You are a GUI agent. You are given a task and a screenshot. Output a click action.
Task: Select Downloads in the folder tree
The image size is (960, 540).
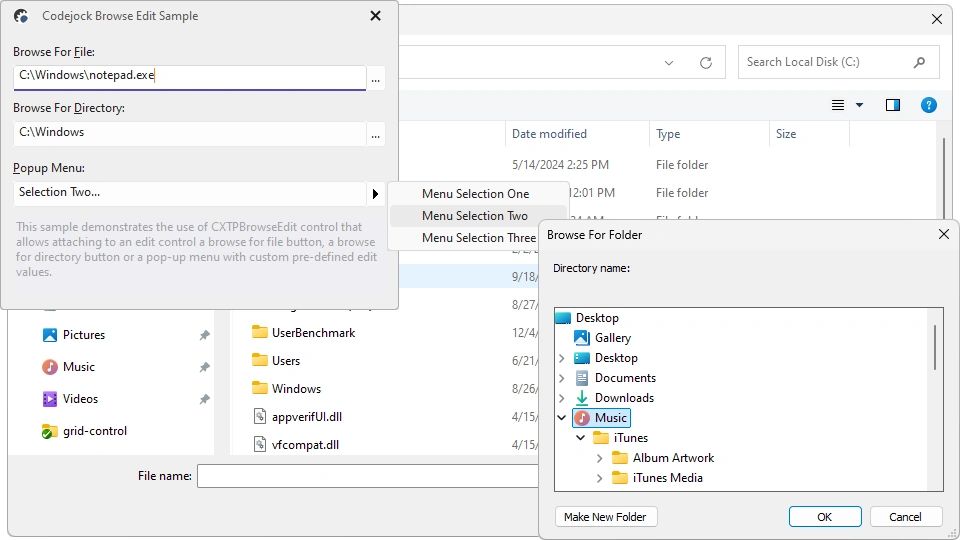click(x=624, y=398)
